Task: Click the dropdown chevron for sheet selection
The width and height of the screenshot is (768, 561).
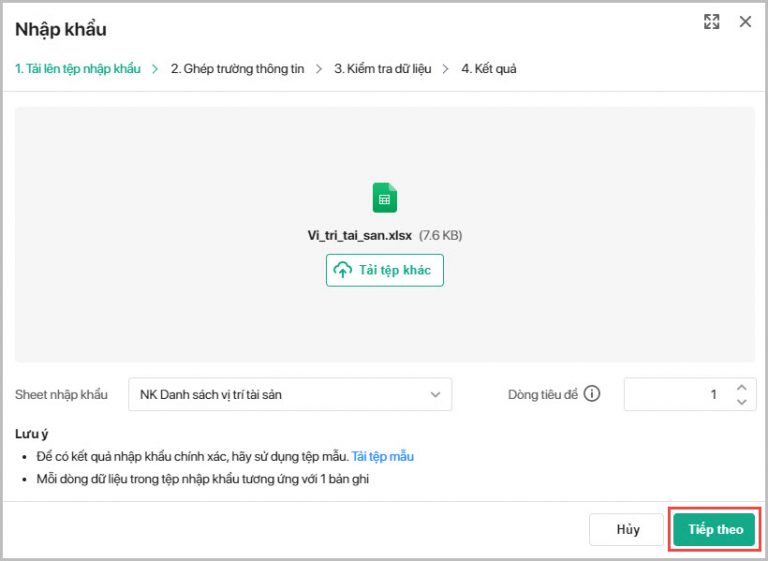Action: pyautogui.click(x=436, y=395)
